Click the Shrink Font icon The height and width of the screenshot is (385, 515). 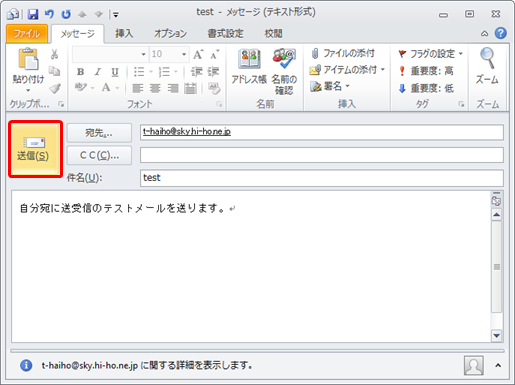click(214, 54)
